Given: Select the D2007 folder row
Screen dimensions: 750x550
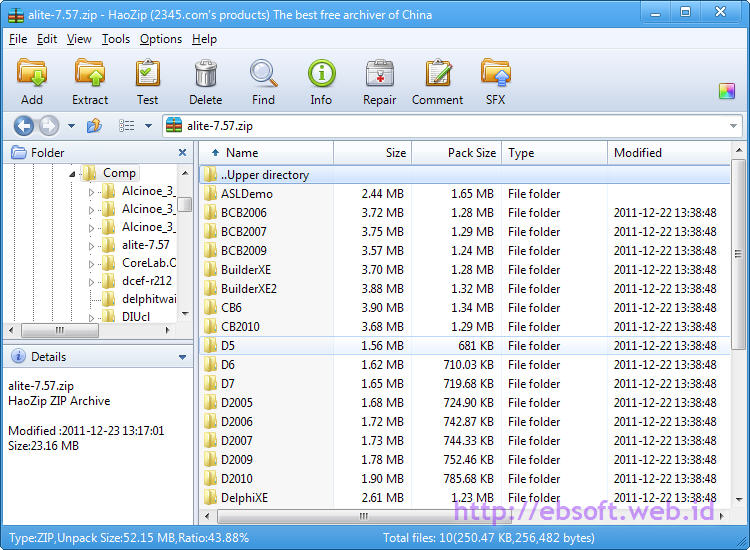Looking at the screenshot, I should 465,440.
